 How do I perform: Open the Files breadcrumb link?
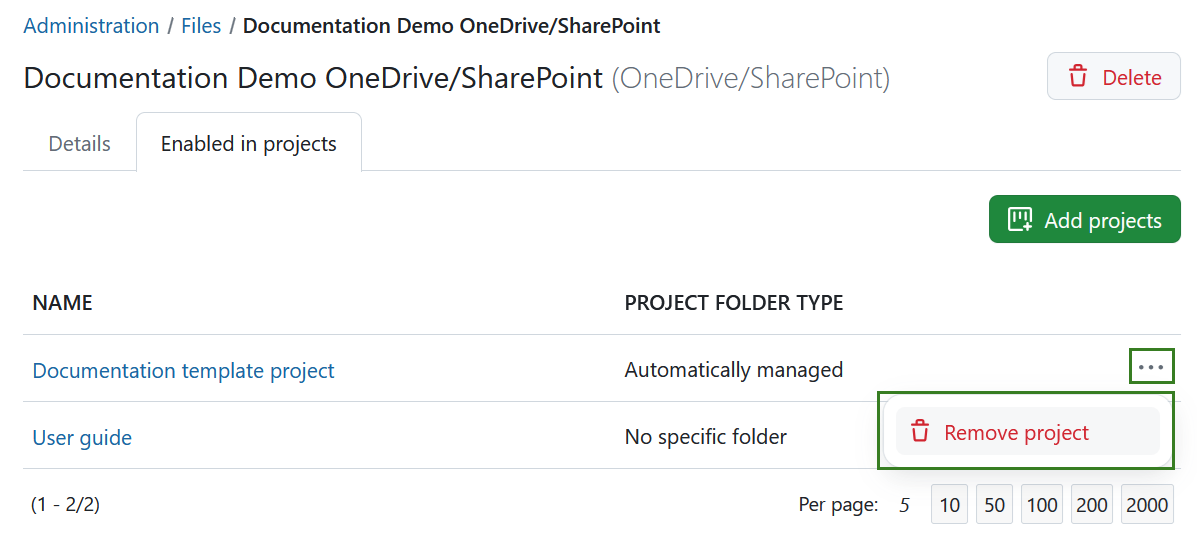[201, 26]
